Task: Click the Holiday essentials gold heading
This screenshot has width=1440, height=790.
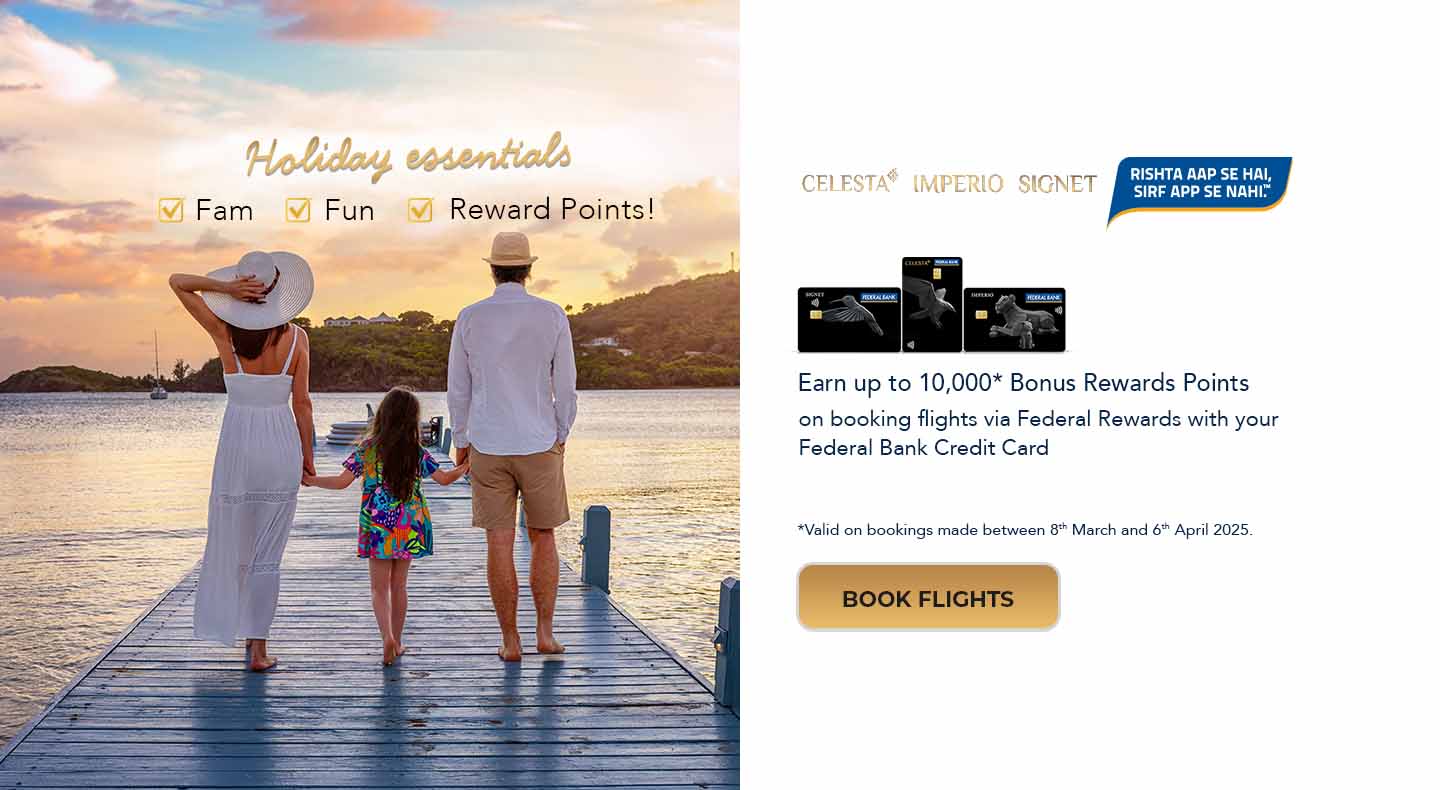Action: [408, 156]
